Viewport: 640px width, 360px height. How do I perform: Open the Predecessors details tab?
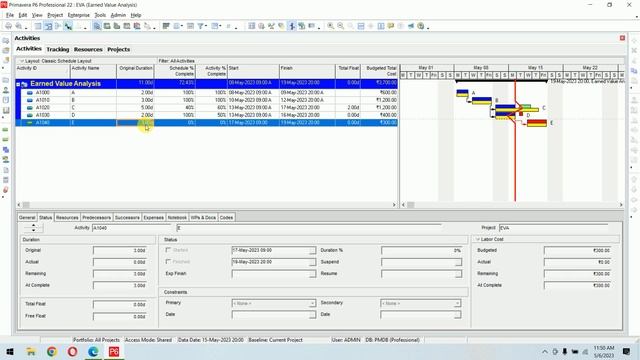click(96, 218)
